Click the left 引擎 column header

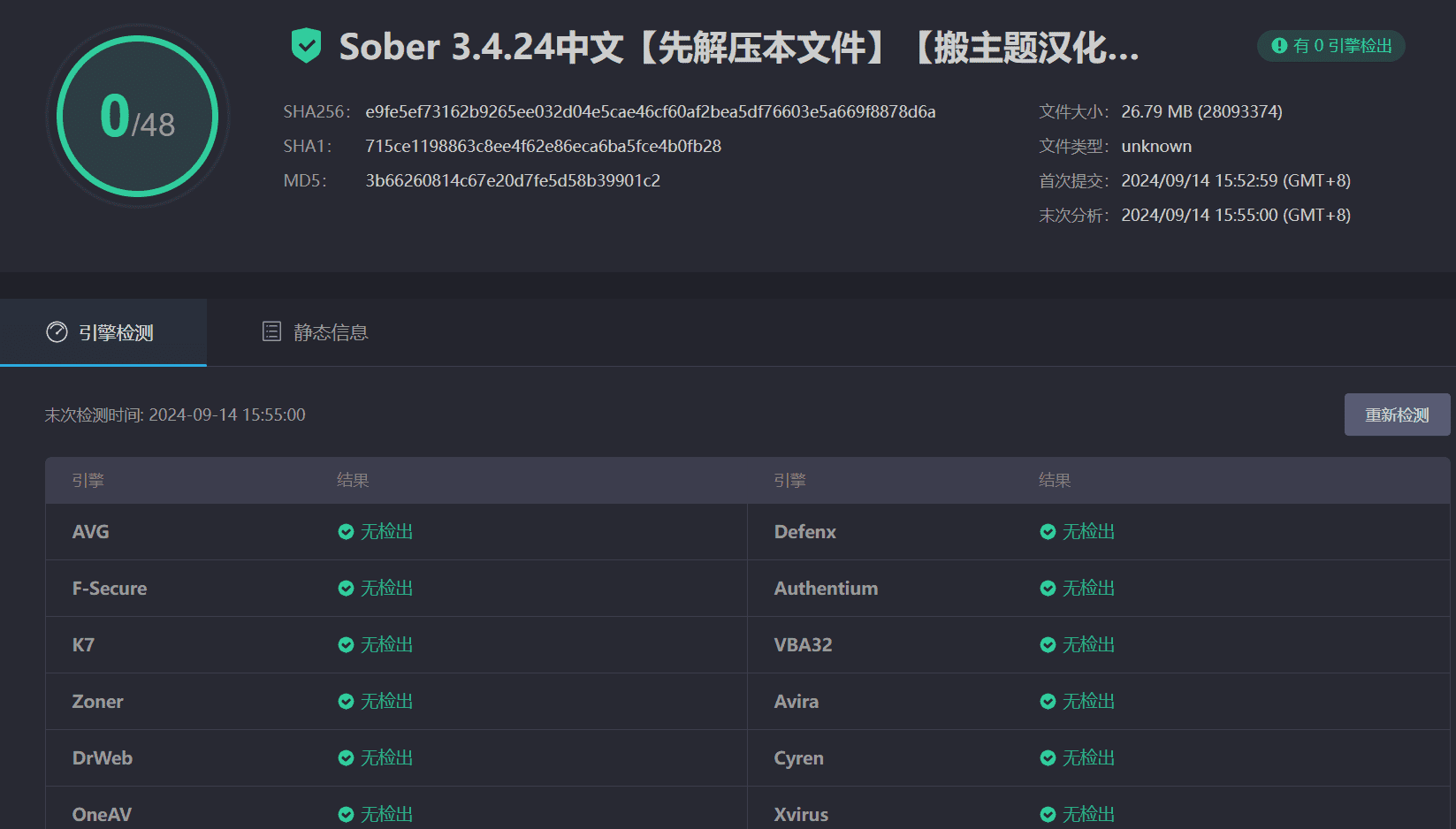point(88,481)
